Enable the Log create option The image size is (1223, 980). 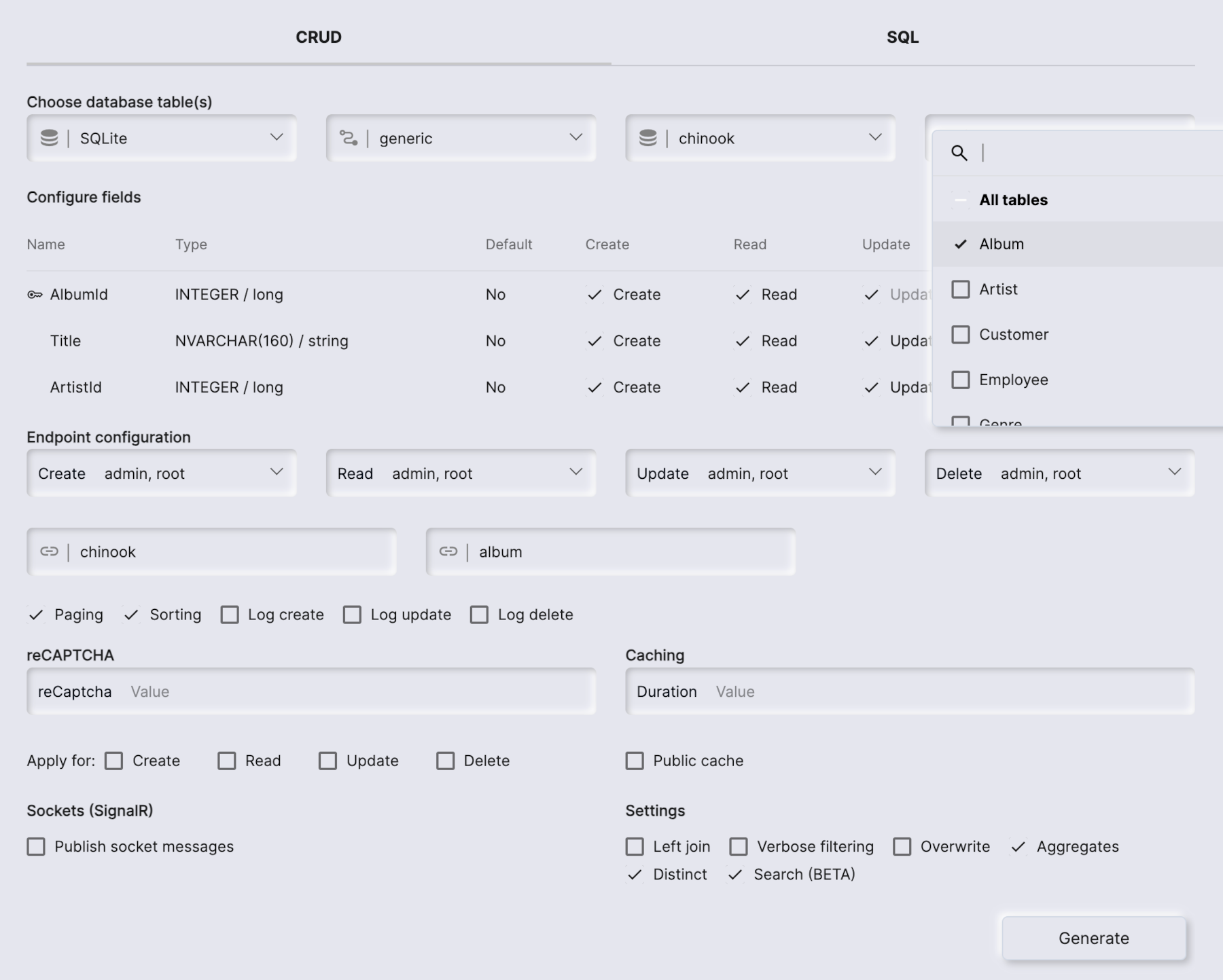click(x=230, y=614)
